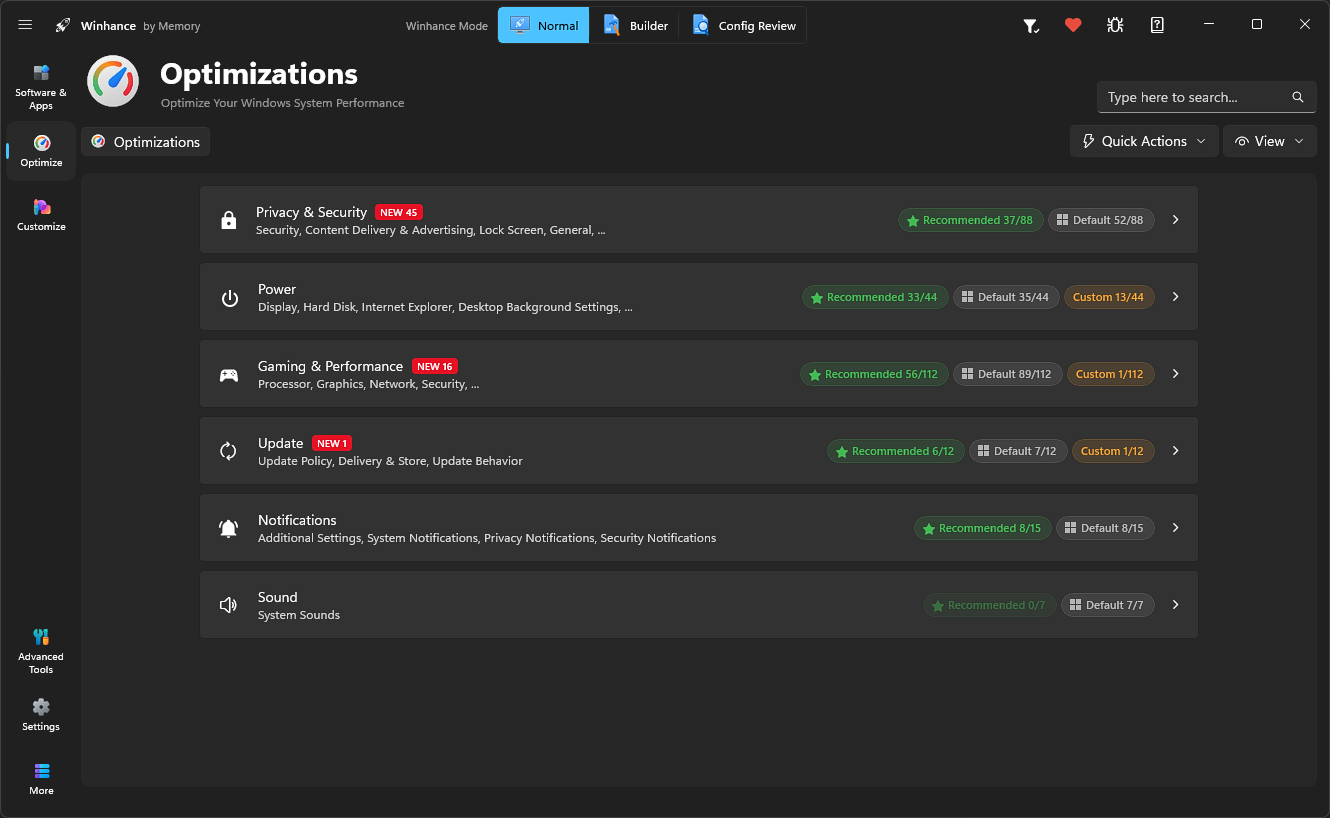Click into the Type here to search field
Viewport: 1330px width, 818px height.
1207,97
